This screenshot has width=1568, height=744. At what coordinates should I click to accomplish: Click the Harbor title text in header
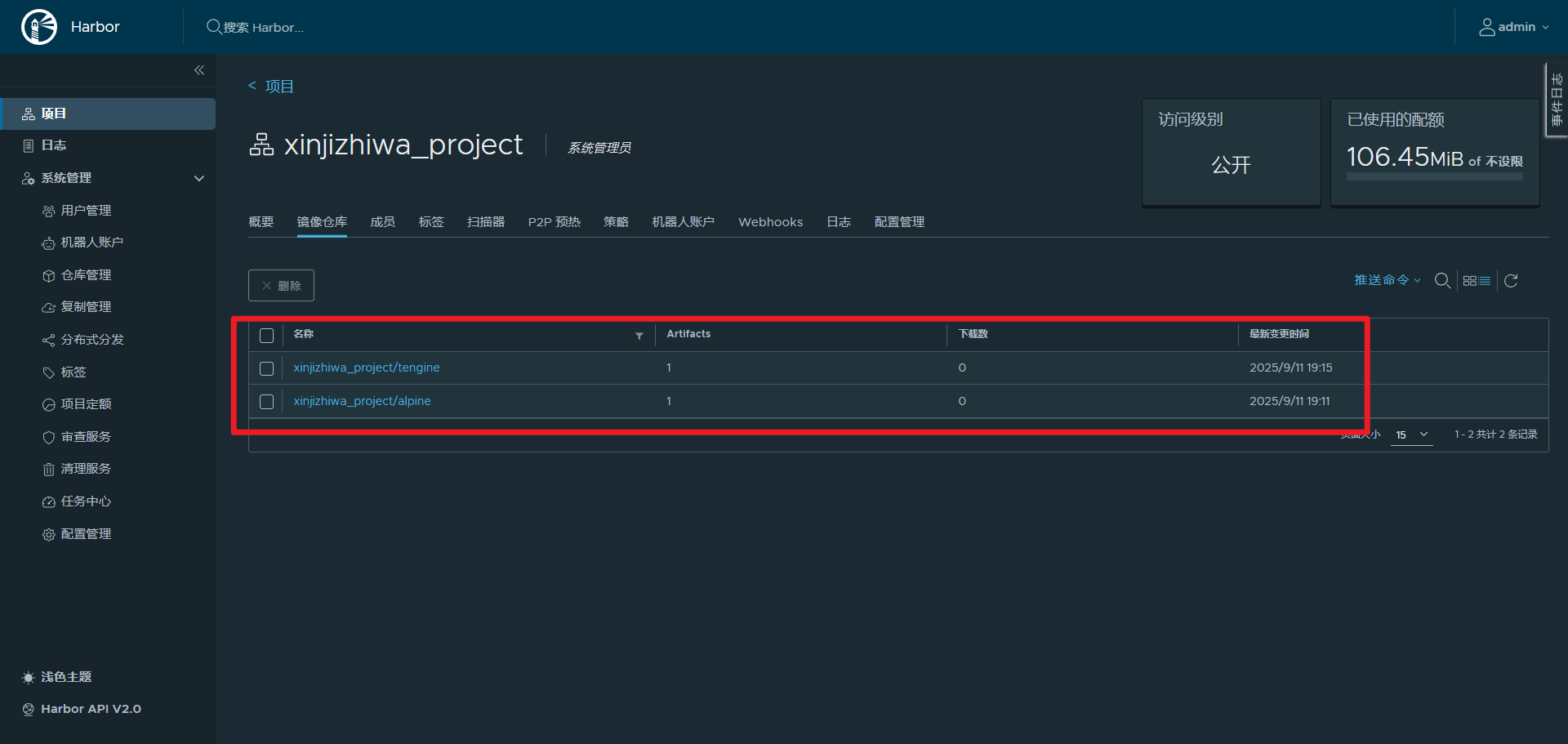point(95,27)
